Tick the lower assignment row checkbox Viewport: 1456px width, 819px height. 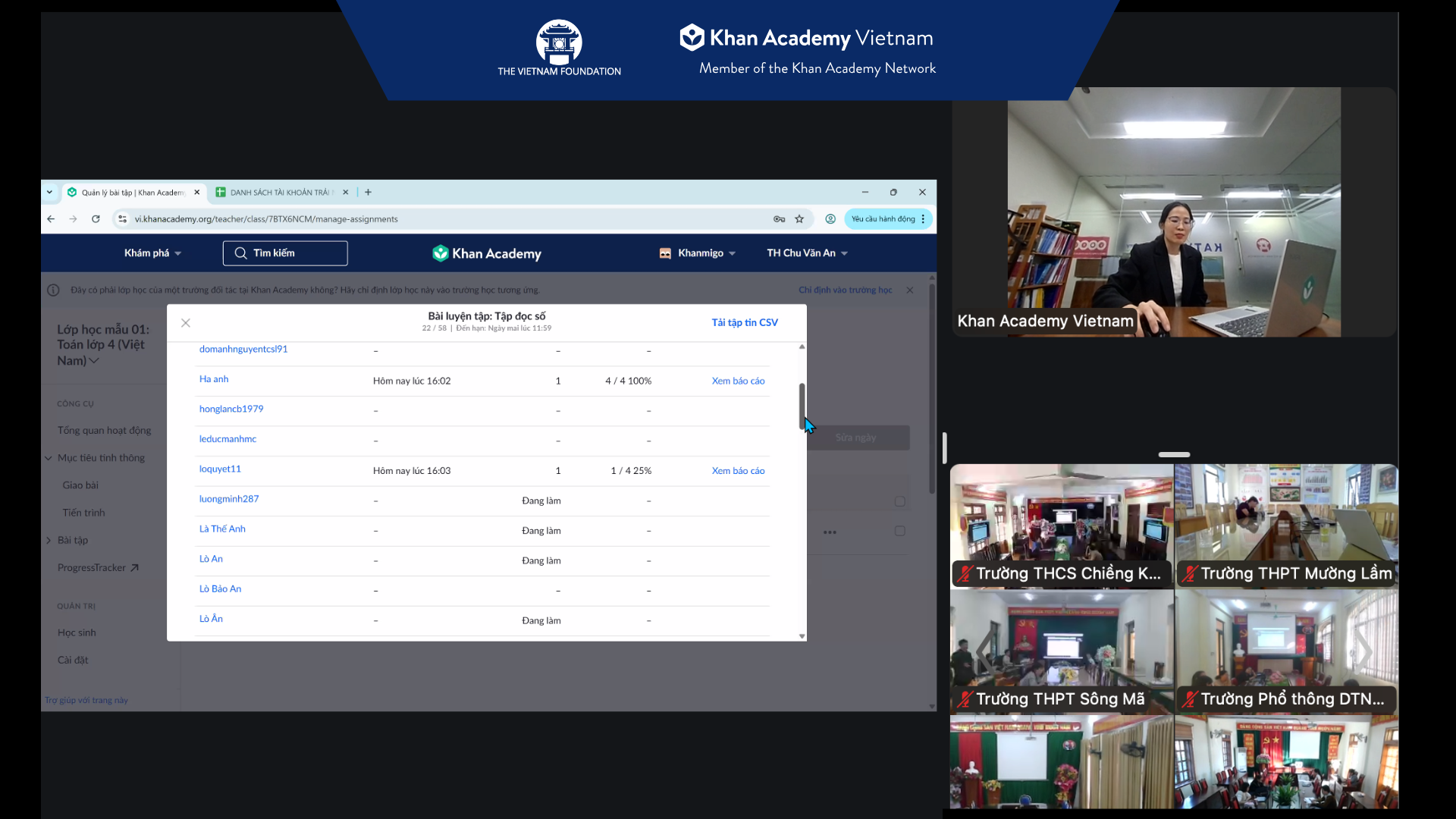click(x=900, y=531)
